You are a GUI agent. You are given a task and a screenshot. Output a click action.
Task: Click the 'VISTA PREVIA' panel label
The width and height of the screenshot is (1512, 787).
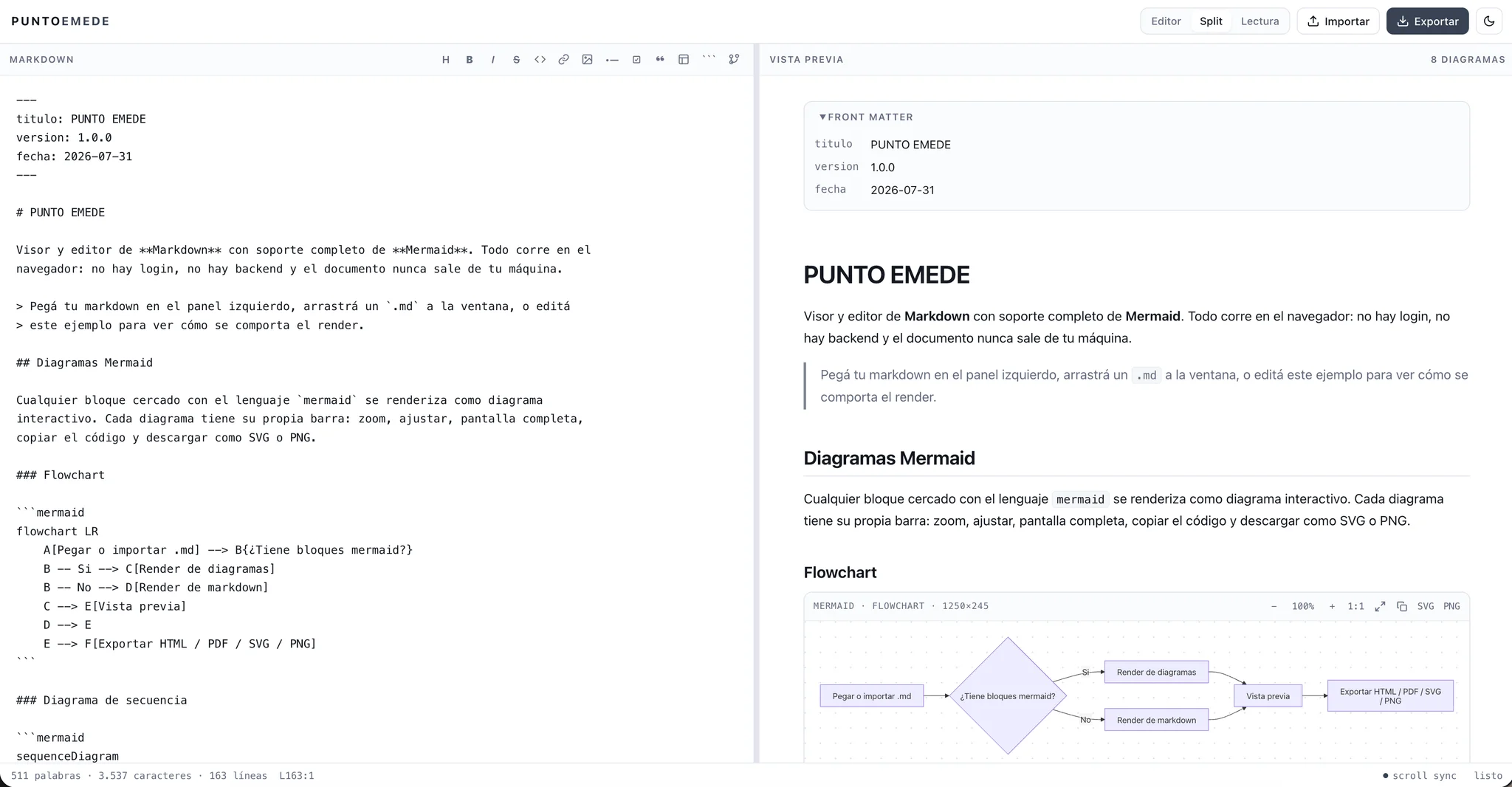click(x=806, y=60)
